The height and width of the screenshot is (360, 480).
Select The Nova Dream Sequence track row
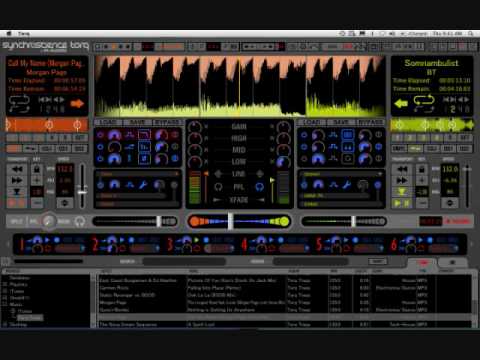[x=285, y=324]
